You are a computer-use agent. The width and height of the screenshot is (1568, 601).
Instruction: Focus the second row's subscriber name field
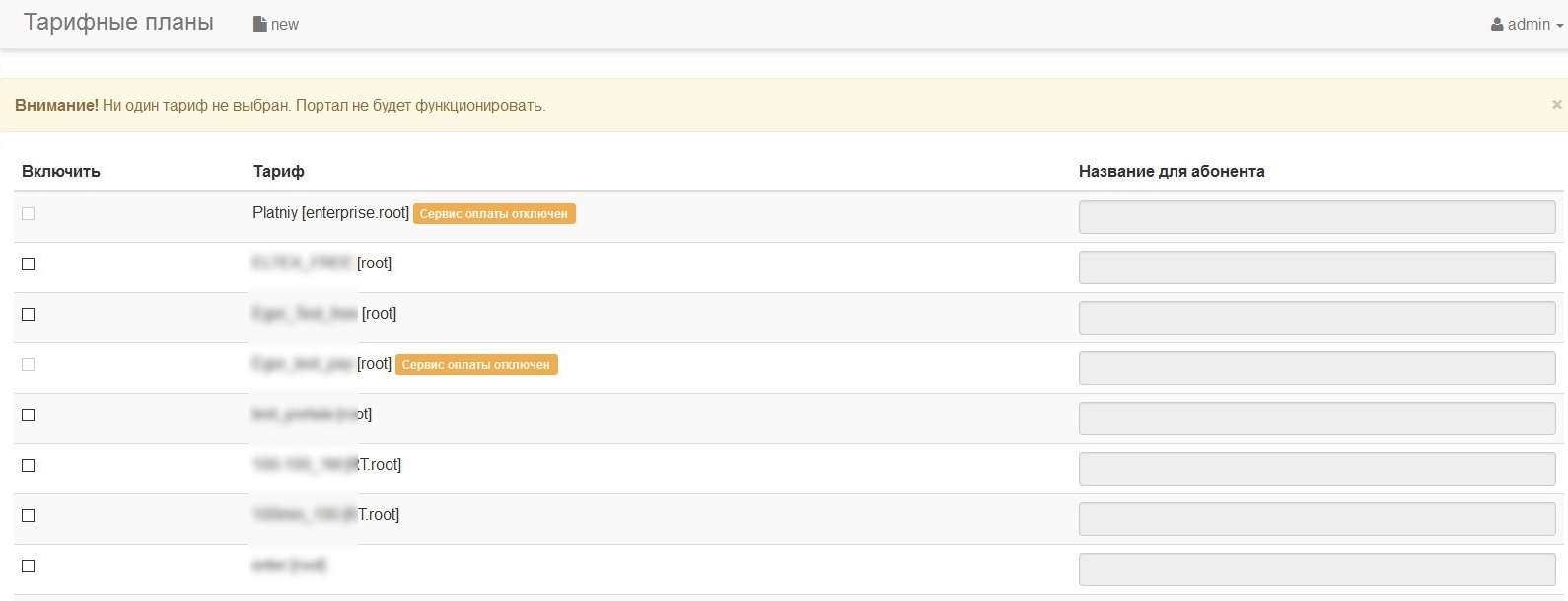1317,267
